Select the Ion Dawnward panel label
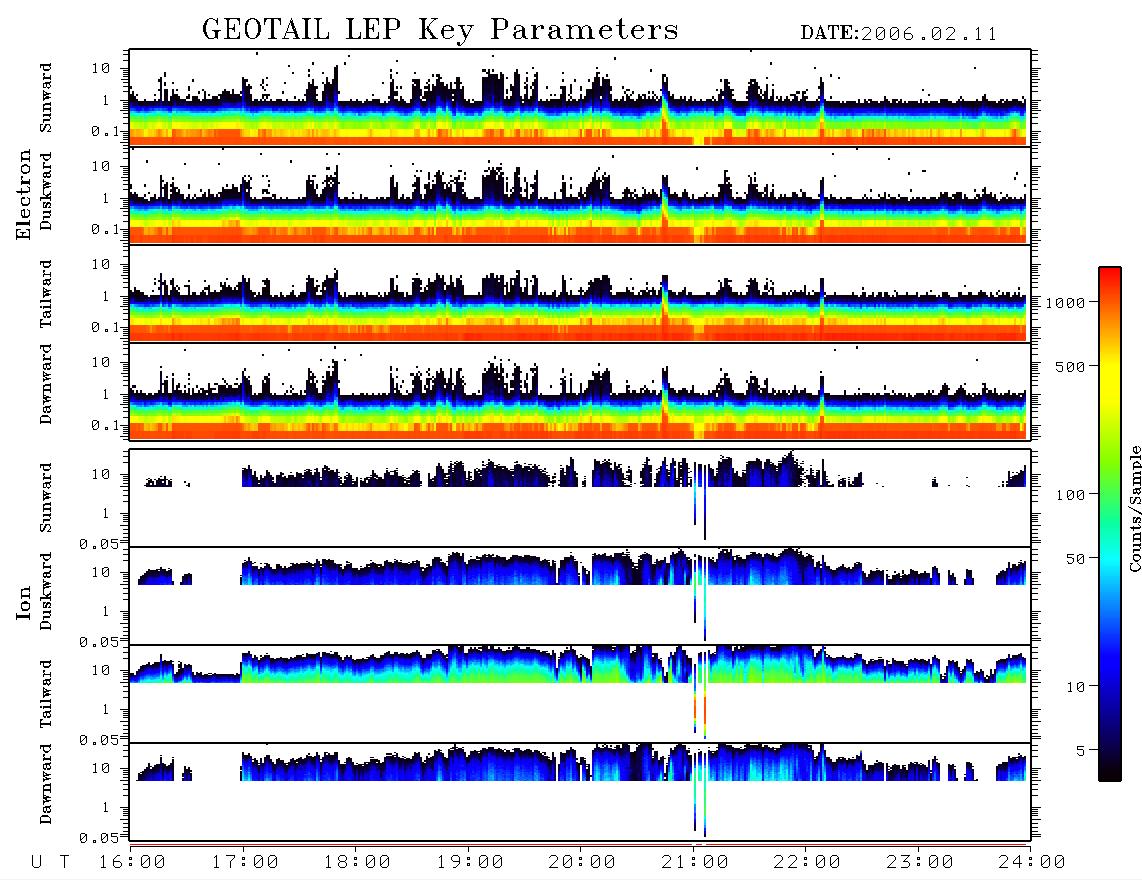 pyautogui.click(x=46, y=784)
